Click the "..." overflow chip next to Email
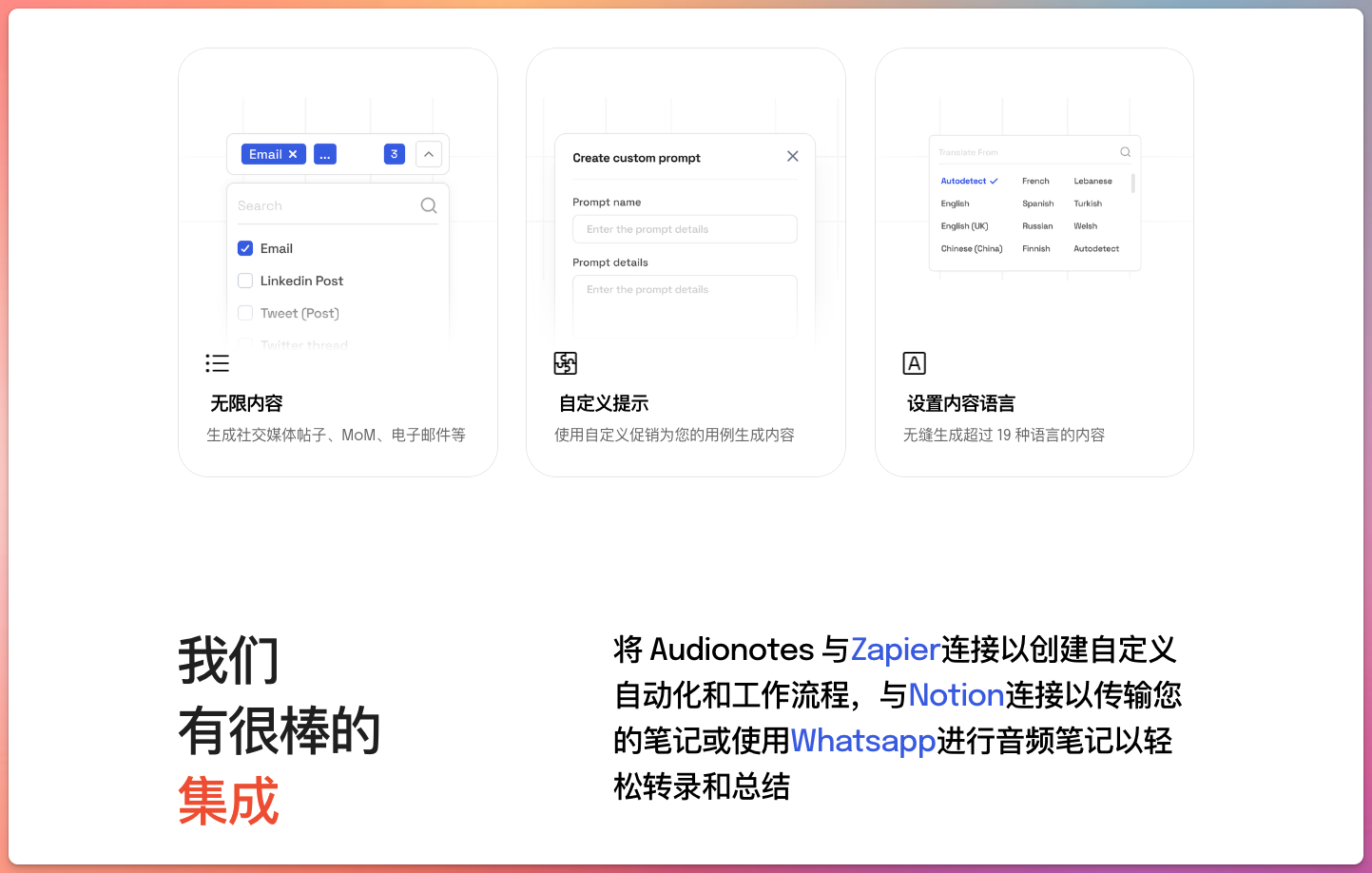The image size is (1372, 873). tap(325, 153)
